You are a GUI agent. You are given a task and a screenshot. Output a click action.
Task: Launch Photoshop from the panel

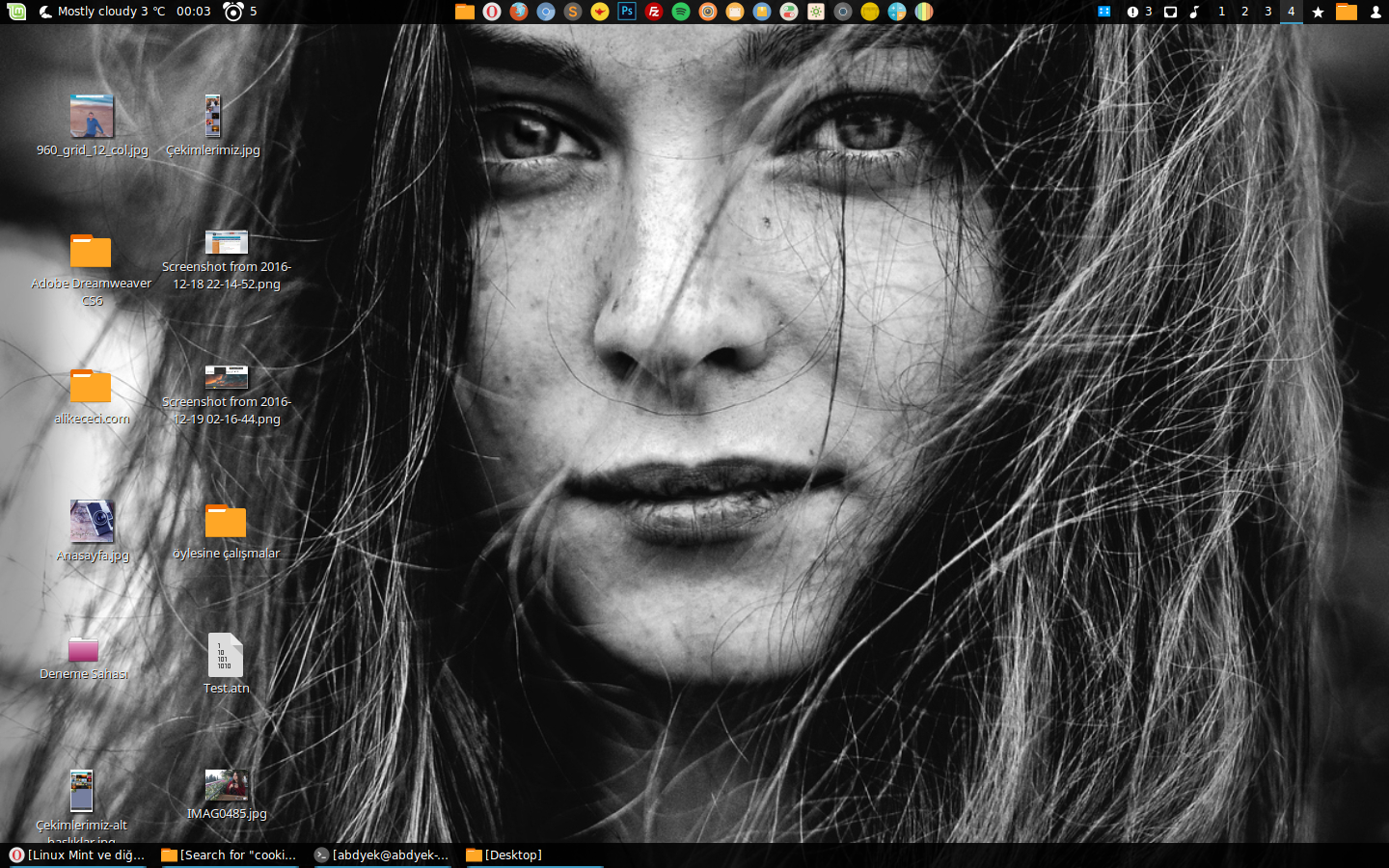tap(627, 12)
